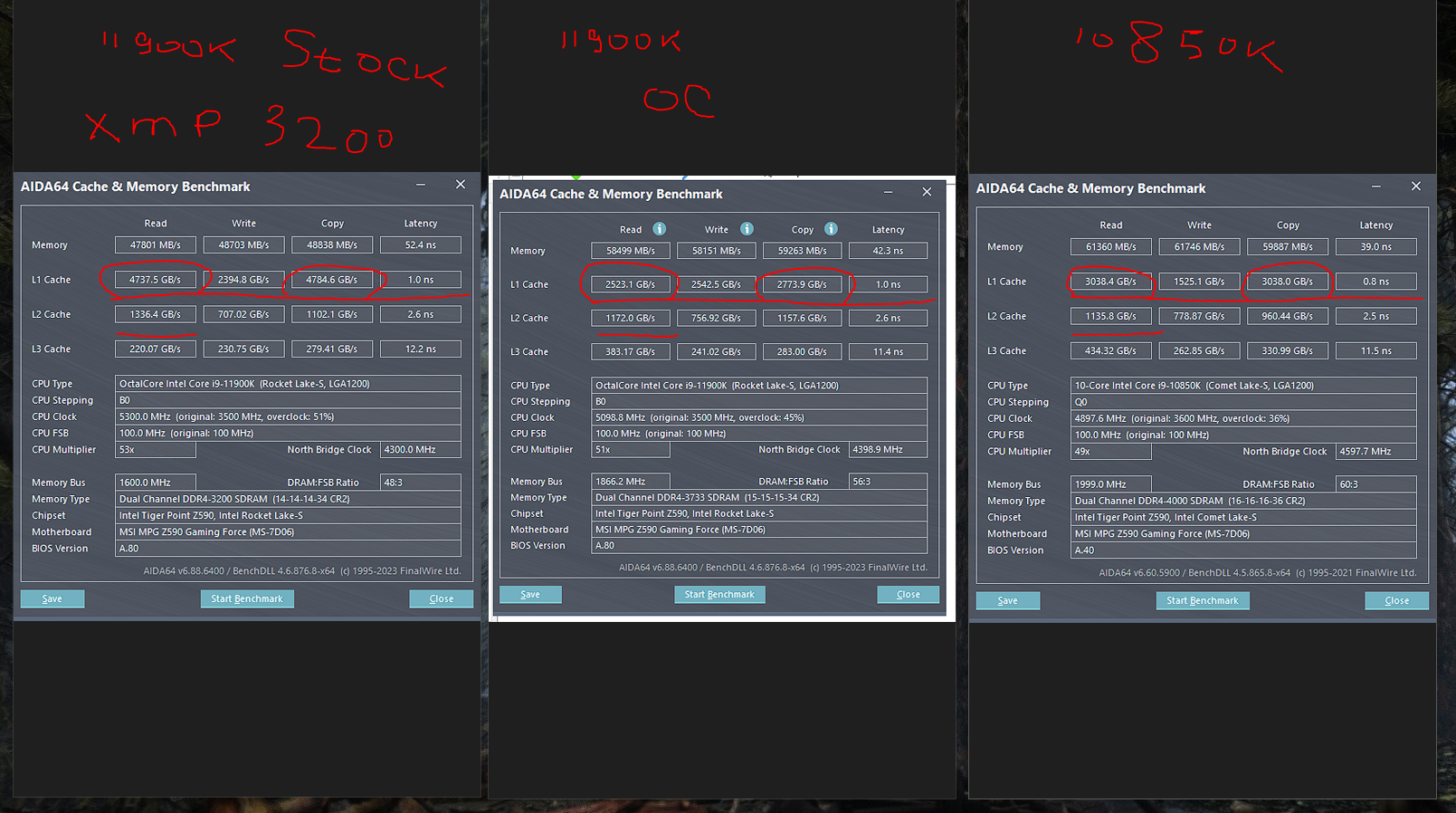Run Start Benchmark in the DDR4-3733 window
1456x813 pixels.
tap(719, 595)
